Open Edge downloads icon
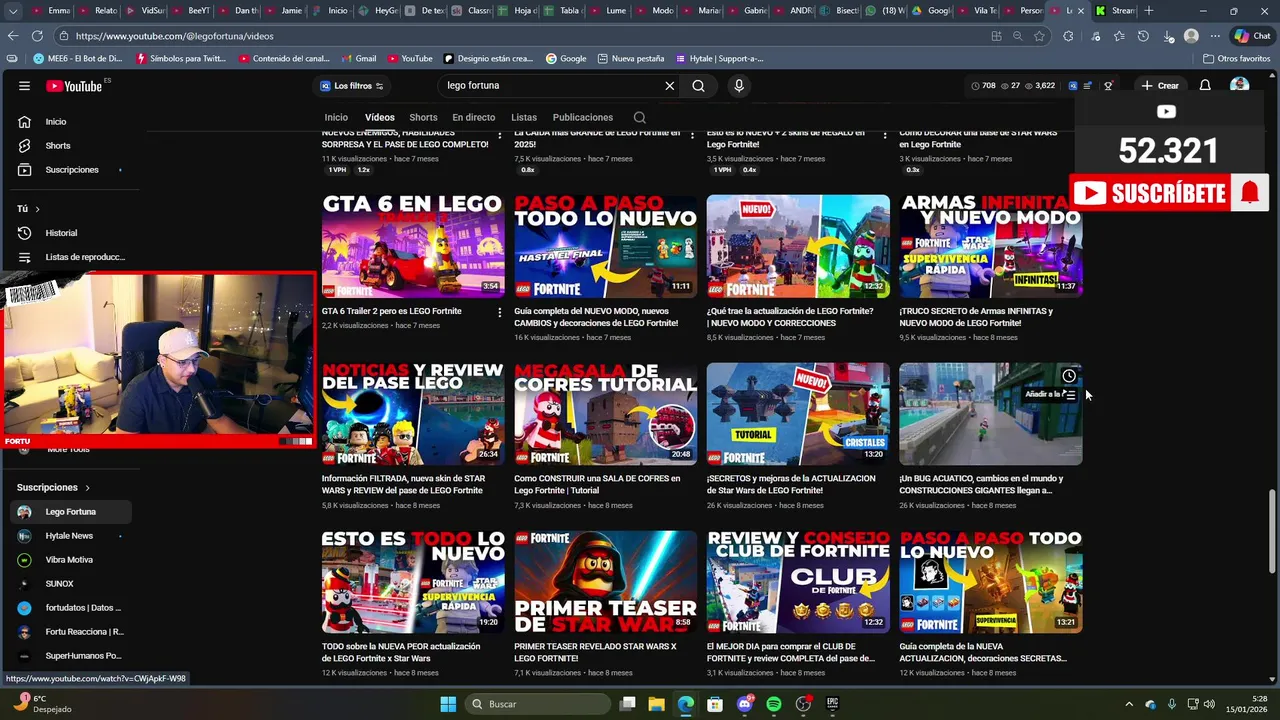 pos(1168,36)
